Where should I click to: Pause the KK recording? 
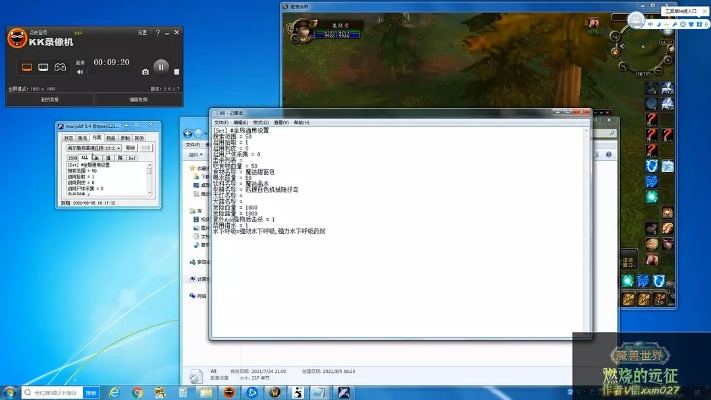tap(161, 67)
